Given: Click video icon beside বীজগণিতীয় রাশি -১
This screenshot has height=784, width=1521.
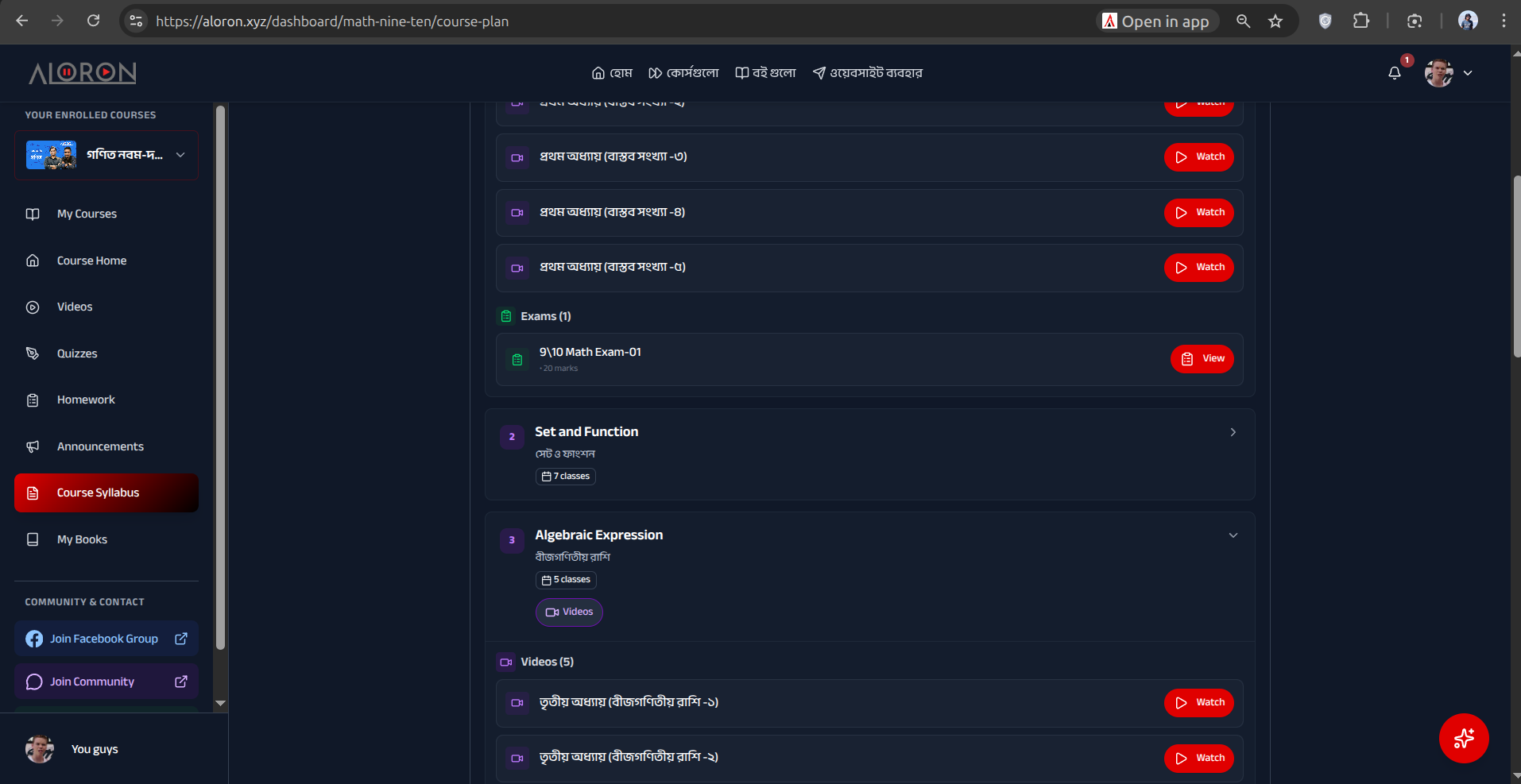Looking at the screenshot, I should [517, 703].
